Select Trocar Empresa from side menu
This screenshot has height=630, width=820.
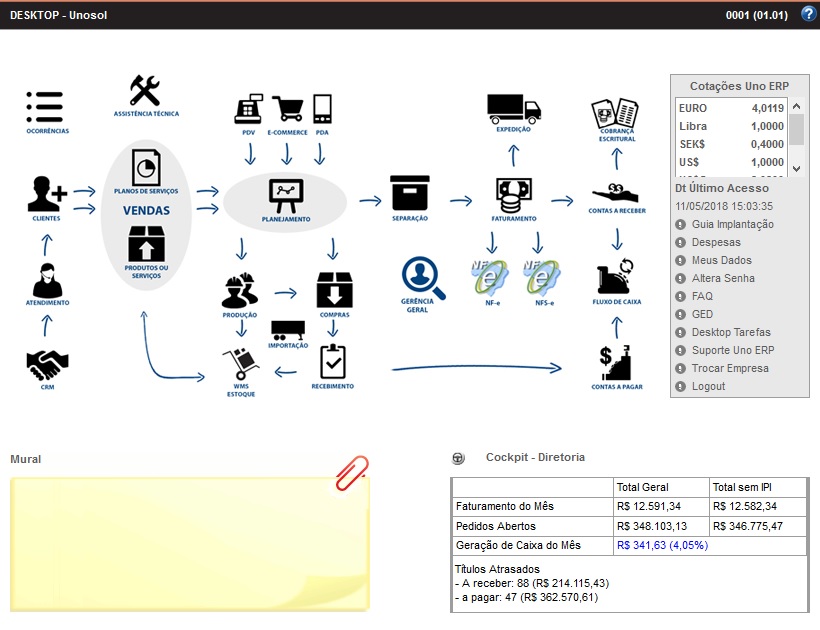pyautogui.click(x=730, y=369)
